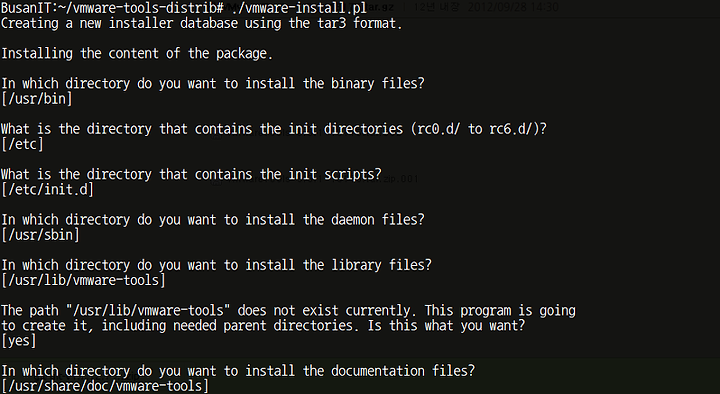Click the [/etc/init.d] default answer
Image resolution: width=720 pixels, height=394 pixels.
pos(47,190)
